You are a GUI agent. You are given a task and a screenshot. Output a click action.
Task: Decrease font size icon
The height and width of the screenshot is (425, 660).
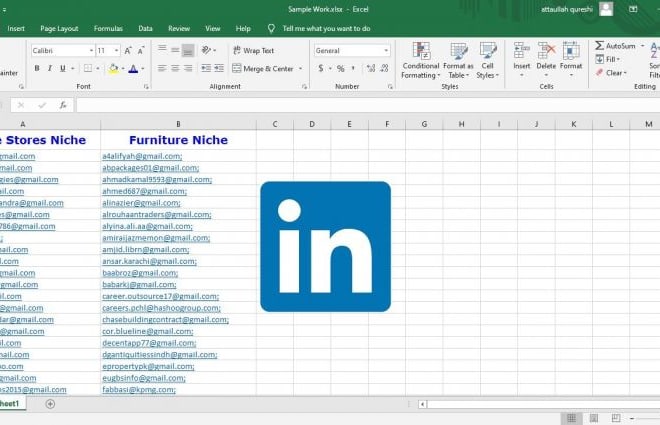click(x=141, y=50)
